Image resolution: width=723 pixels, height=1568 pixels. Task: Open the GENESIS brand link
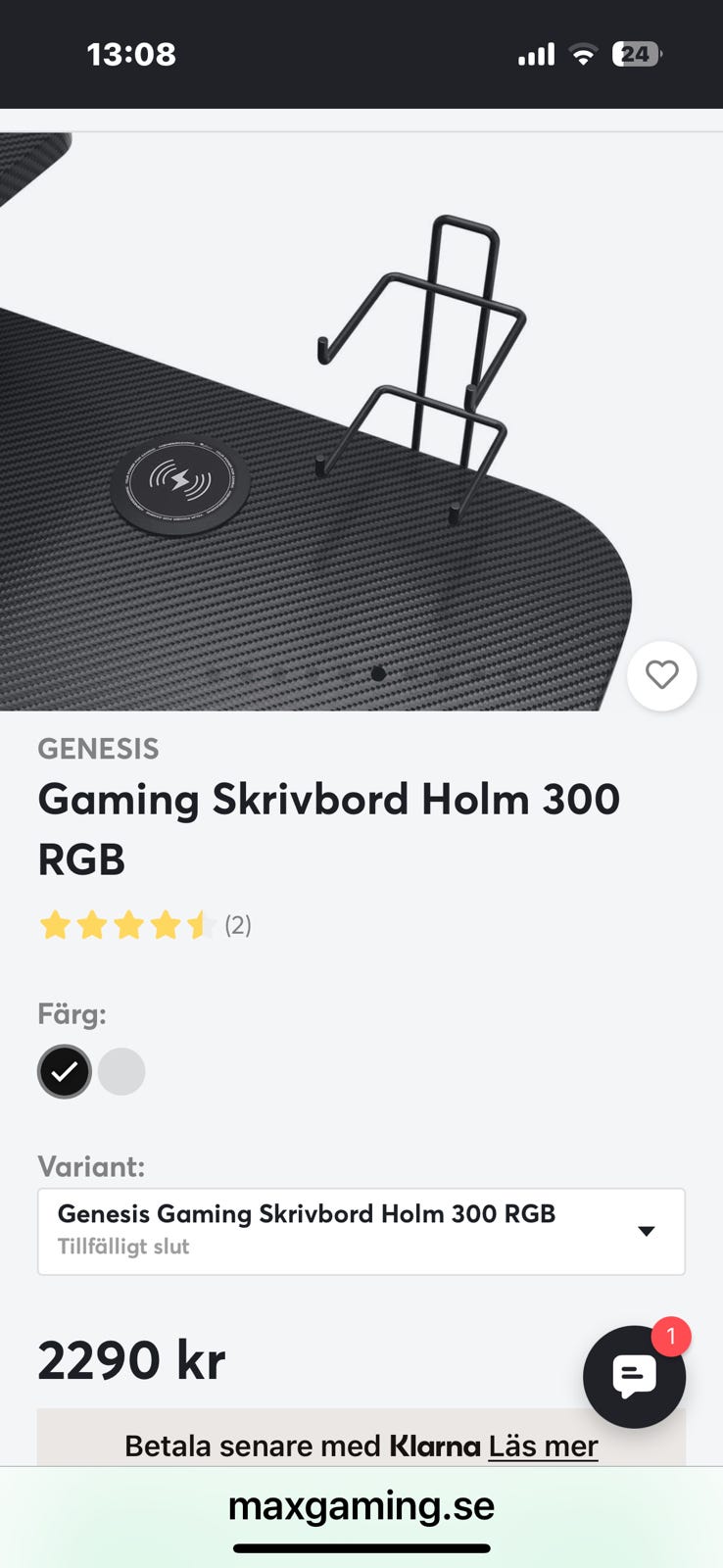click(x=98, y=749)
